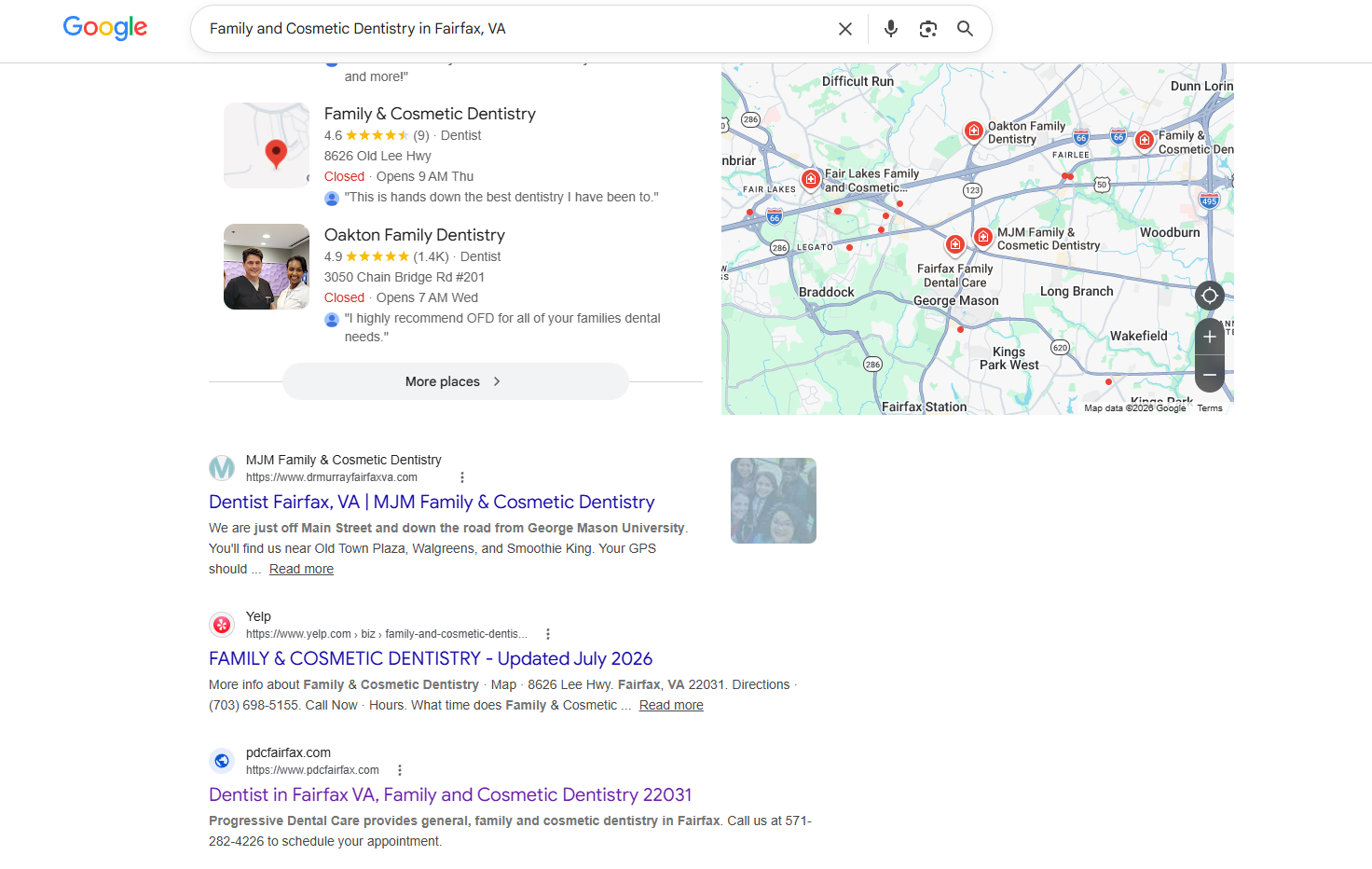The image size is (1372, 869).
Task: Click the search query input field
Action: click(513, 29)
